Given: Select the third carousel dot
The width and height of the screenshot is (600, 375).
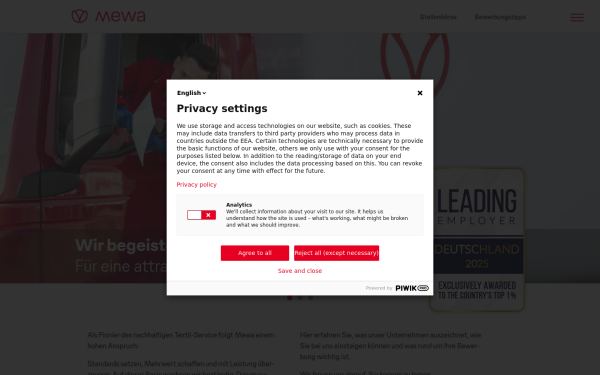Looking at the screenshot, I should pos(310,298).
